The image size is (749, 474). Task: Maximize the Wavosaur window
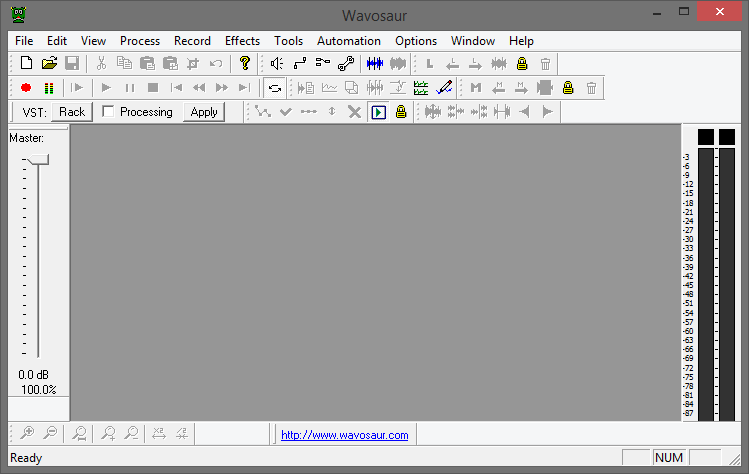click(684, 11)
